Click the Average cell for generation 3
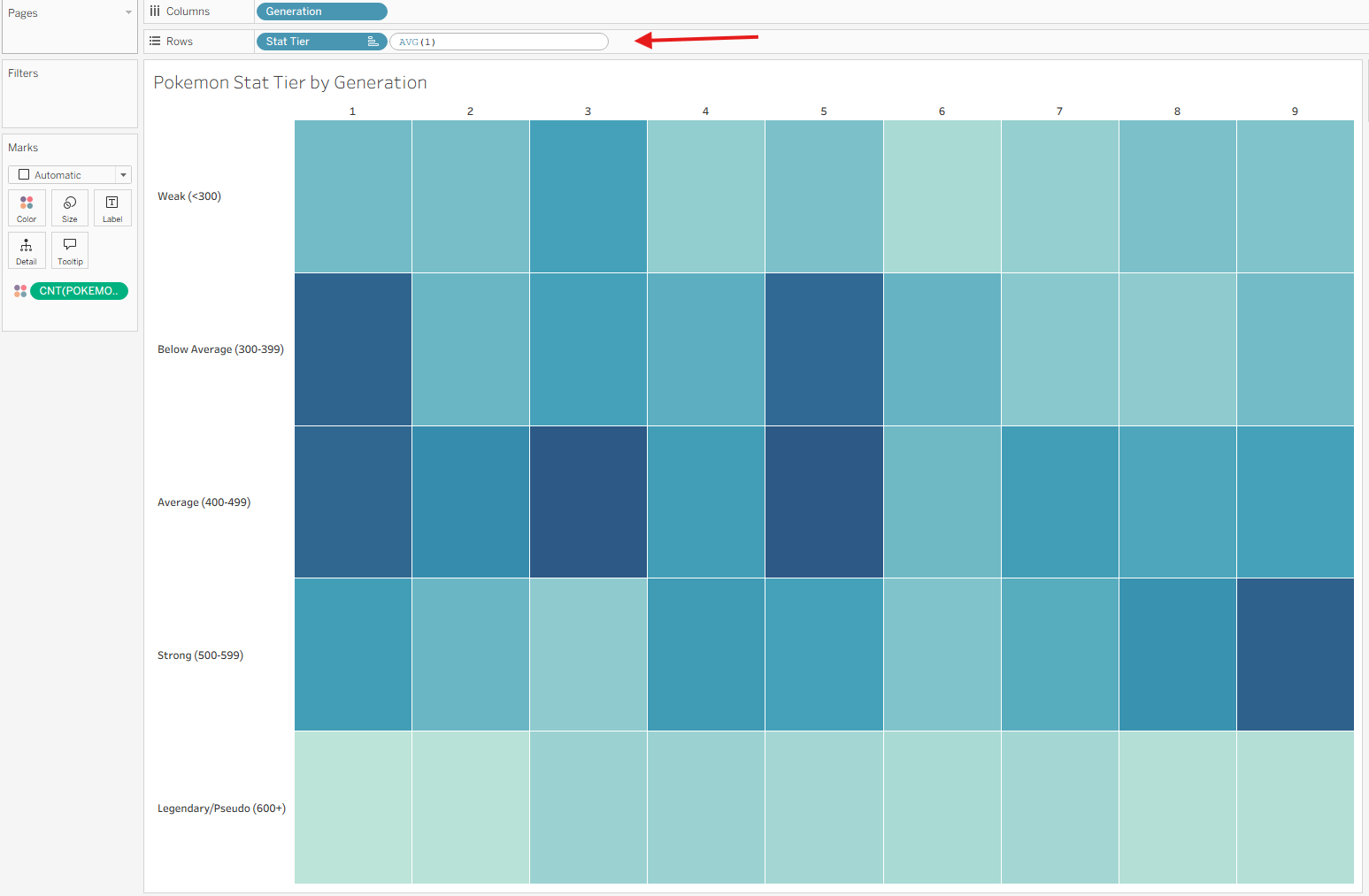Image resolution: width=1369 pixels, height=896 pixels. point(588,502)
